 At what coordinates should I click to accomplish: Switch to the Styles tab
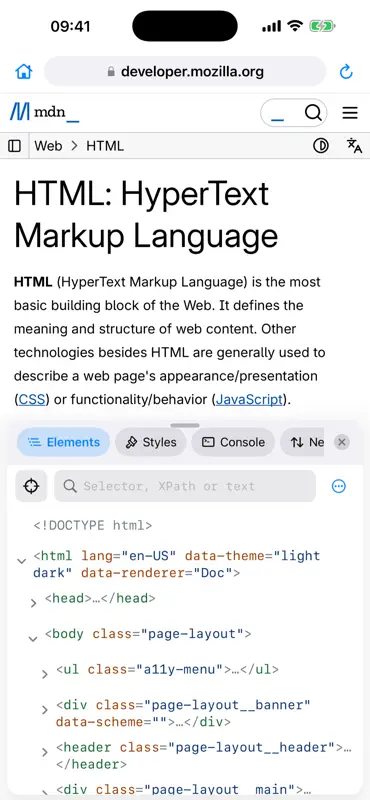tap(151, 442)
